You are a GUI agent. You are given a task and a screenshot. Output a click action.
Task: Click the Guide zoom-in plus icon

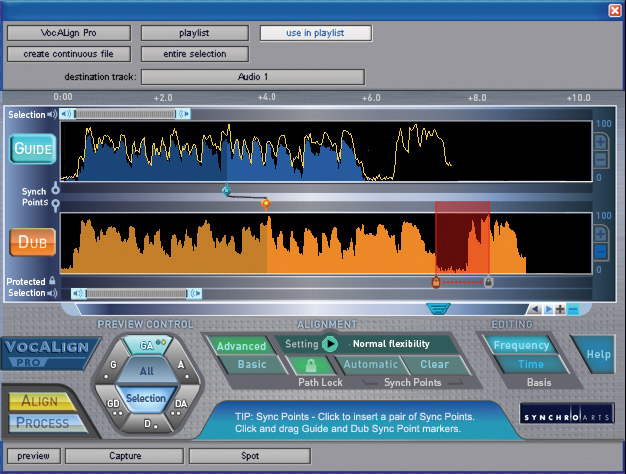(x=600, y=142)
